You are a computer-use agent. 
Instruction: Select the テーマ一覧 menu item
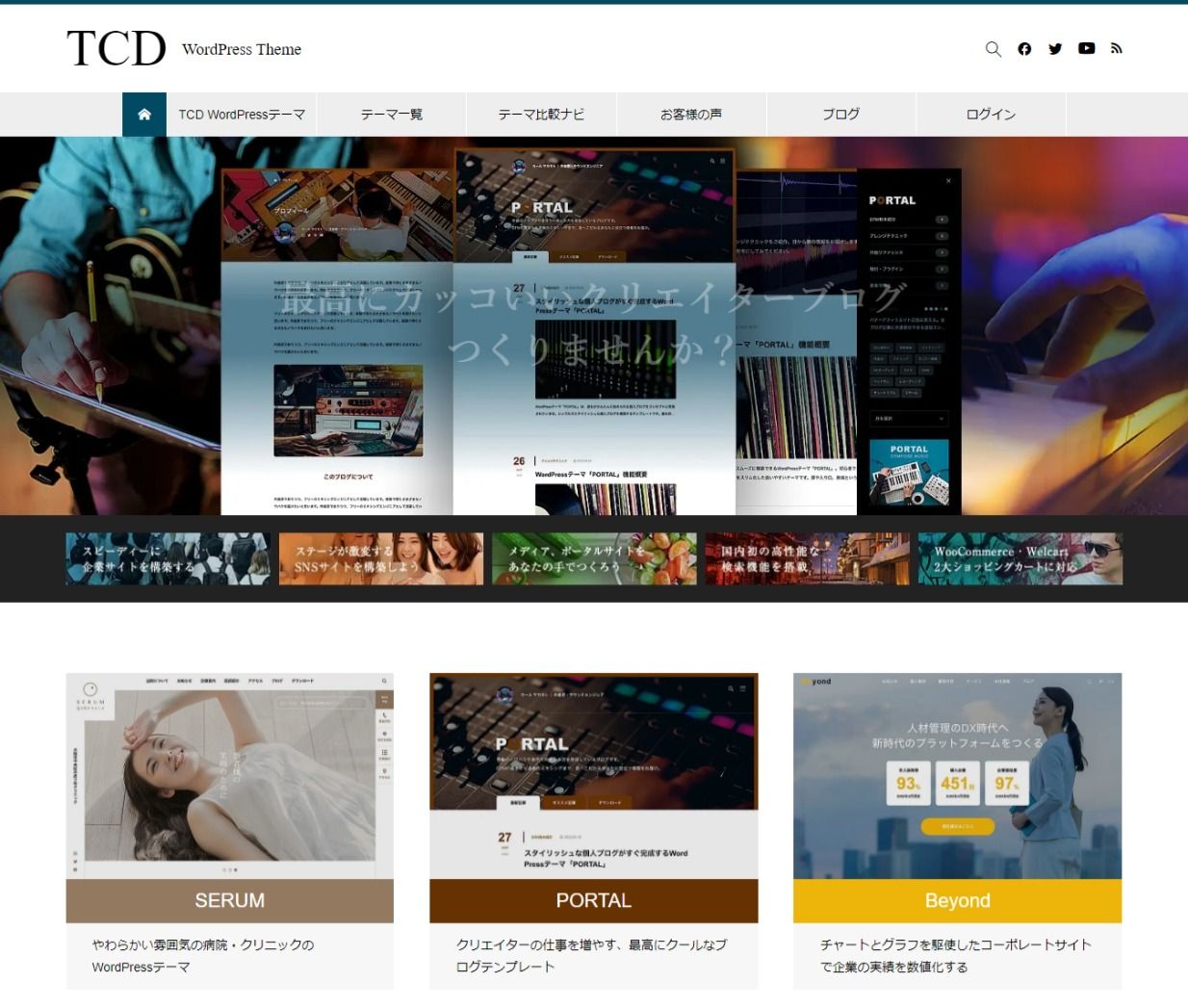click(x=391, y=114)
